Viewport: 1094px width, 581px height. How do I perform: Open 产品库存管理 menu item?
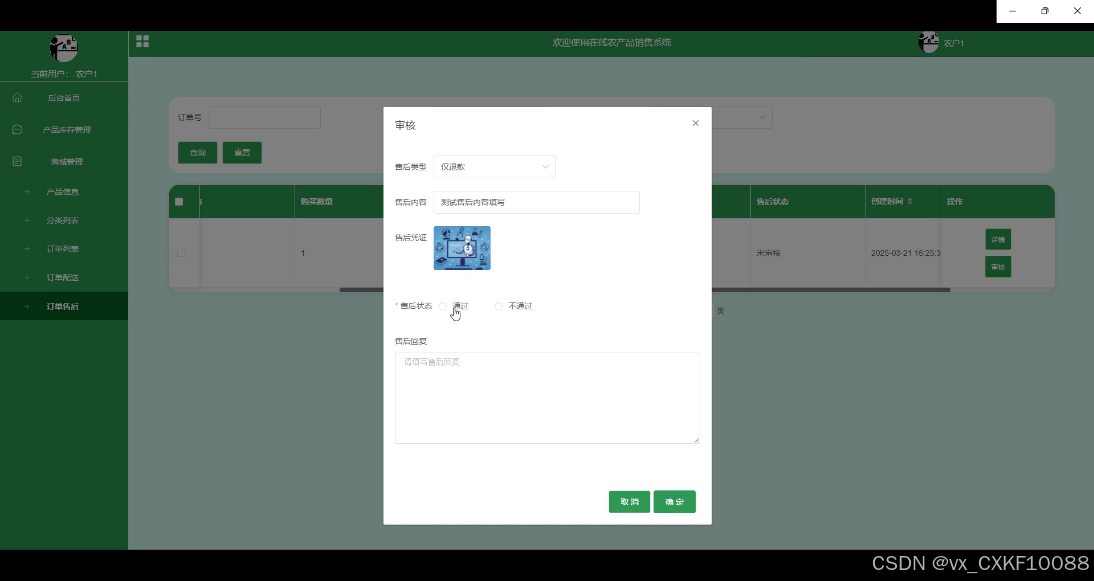coord(63,130)
